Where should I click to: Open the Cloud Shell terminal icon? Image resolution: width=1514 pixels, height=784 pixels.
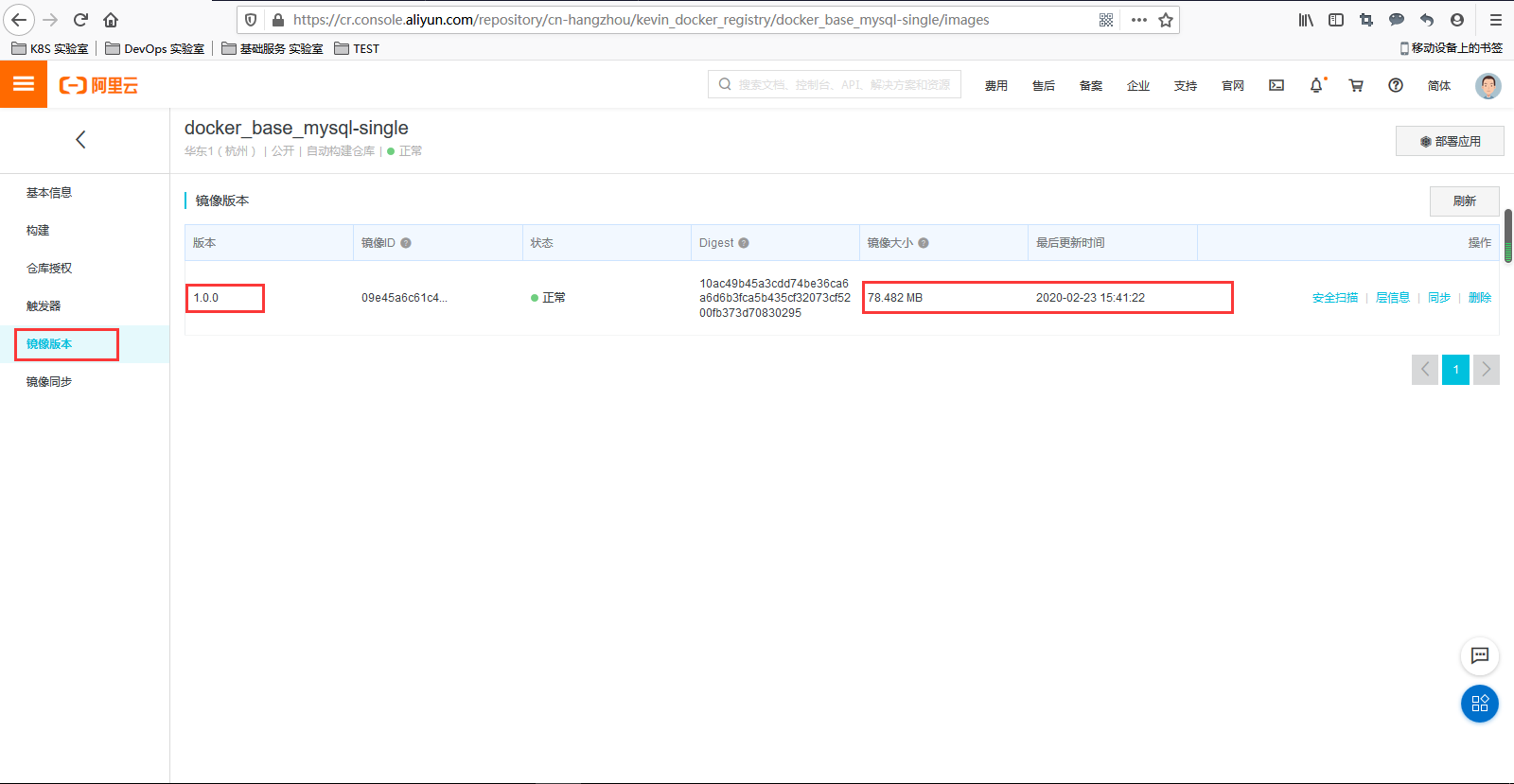pos(1276,85)
